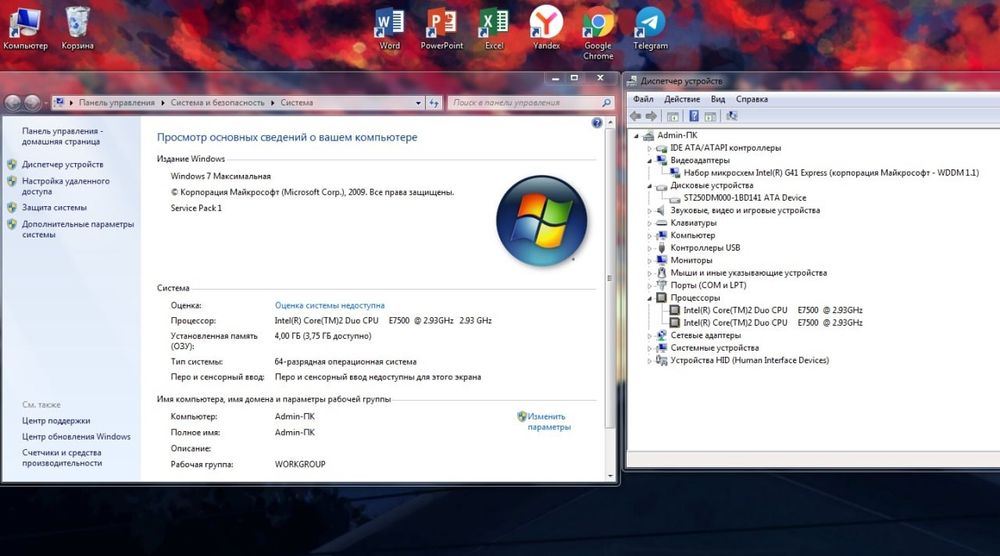Click the back arrow in Device Manager toolbar
The image size is (1000, 556).
click(x=637, y=116)
